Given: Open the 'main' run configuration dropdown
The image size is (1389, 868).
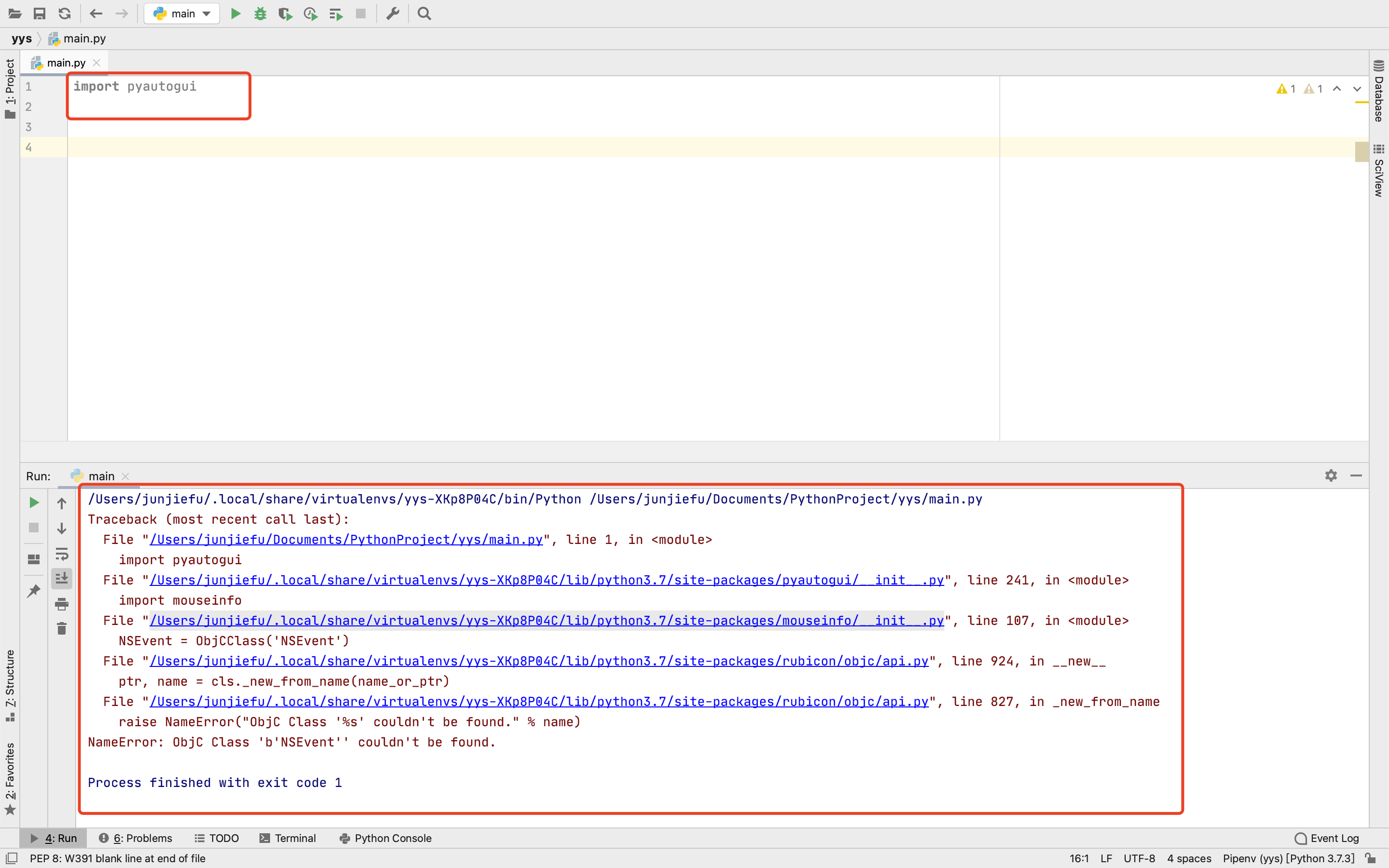Looking at the screenshot, I should tap(181, 13).
